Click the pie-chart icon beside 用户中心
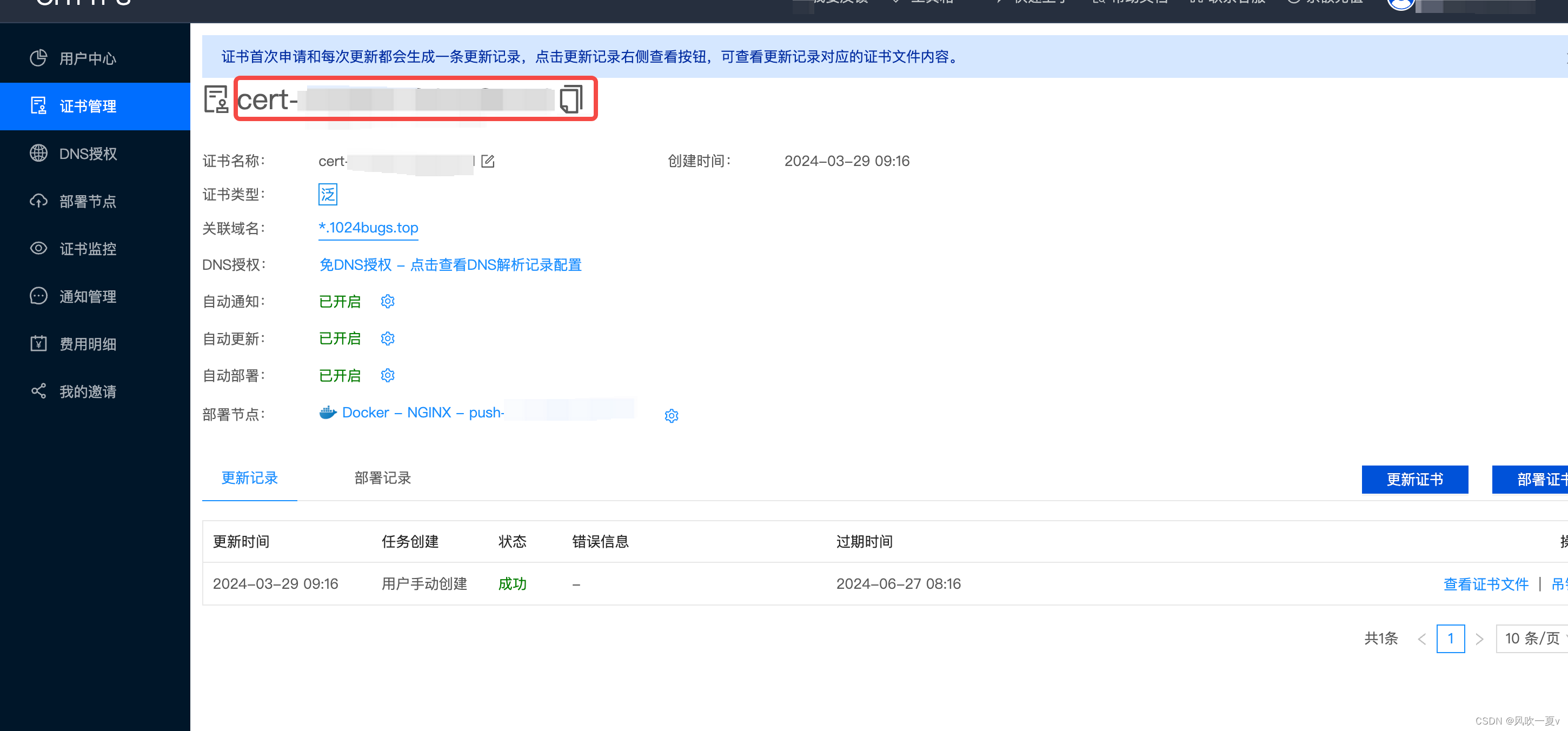 pos(38,58)
